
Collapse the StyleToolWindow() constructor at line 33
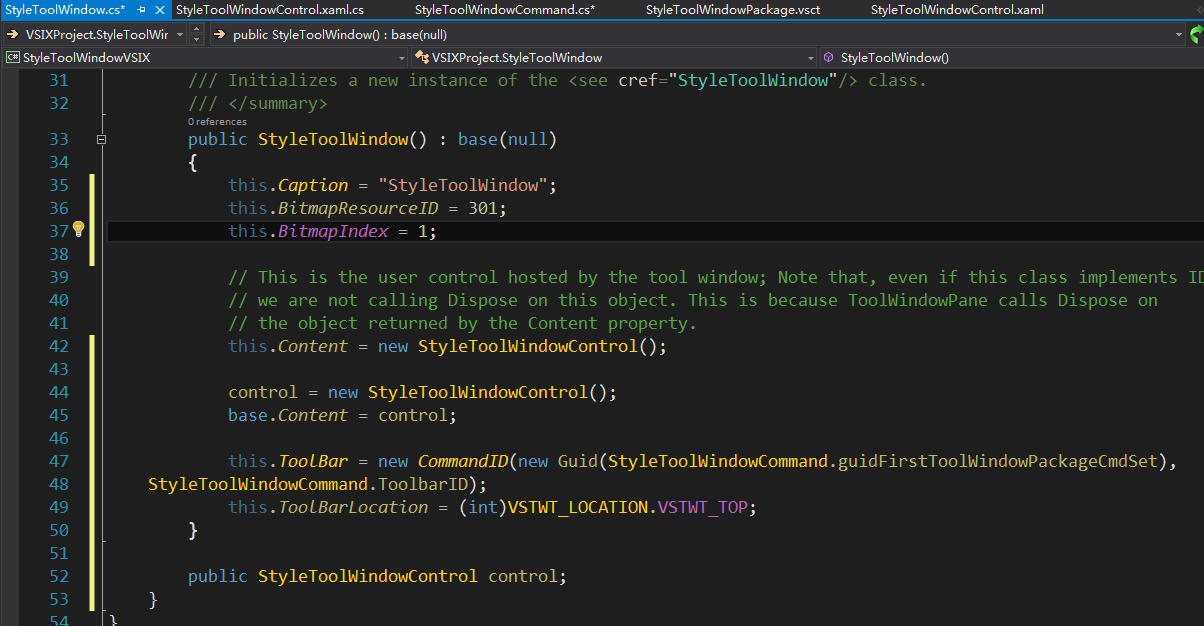[x=101, y=140]
